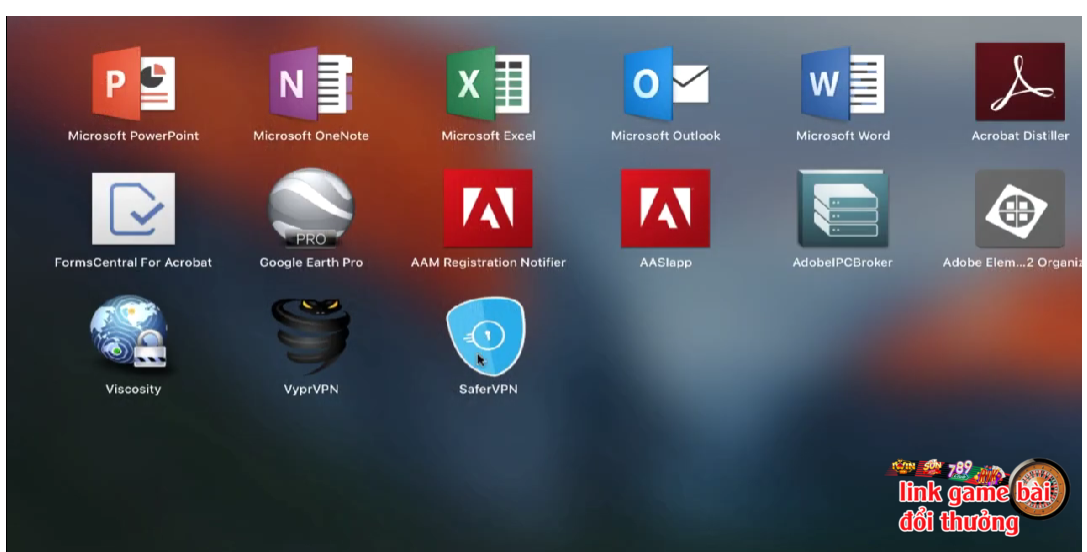
Task: Launch Microsoft Outlook icon
Action: pos(666,83)
